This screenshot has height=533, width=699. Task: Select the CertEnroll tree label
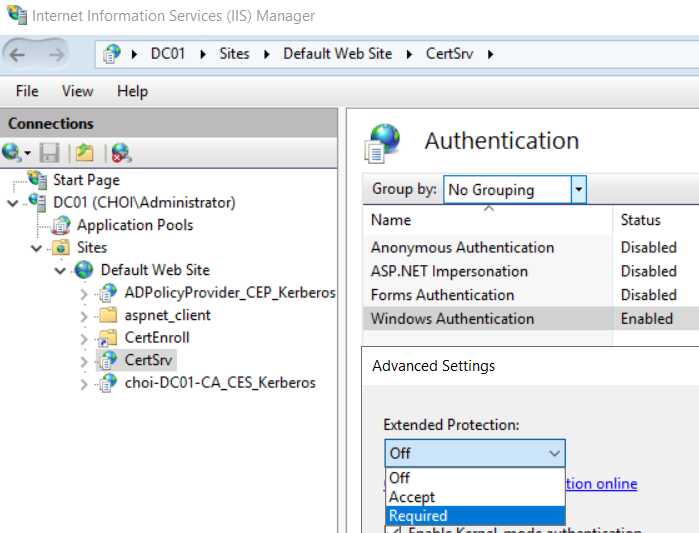[x=157, y=337]
